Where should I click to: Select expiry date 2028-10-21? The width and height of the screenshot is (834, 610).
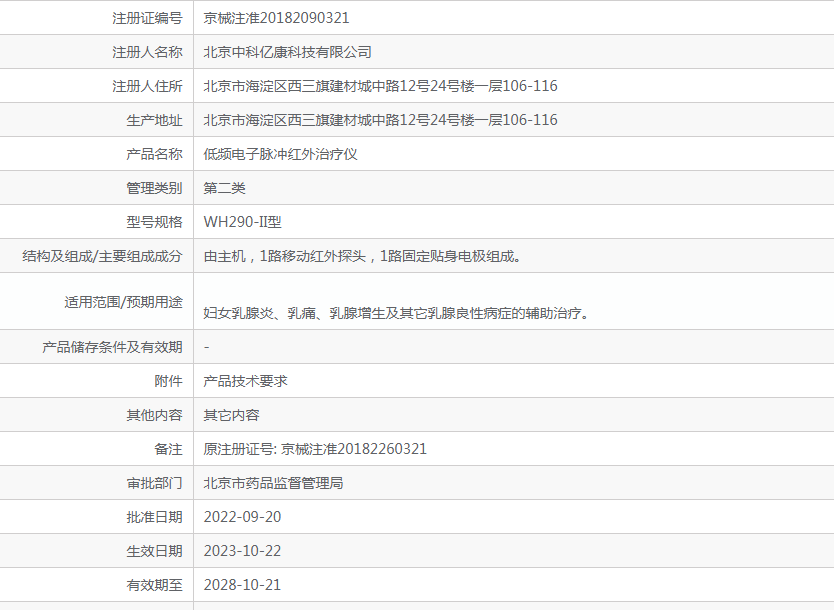(242, 585)
